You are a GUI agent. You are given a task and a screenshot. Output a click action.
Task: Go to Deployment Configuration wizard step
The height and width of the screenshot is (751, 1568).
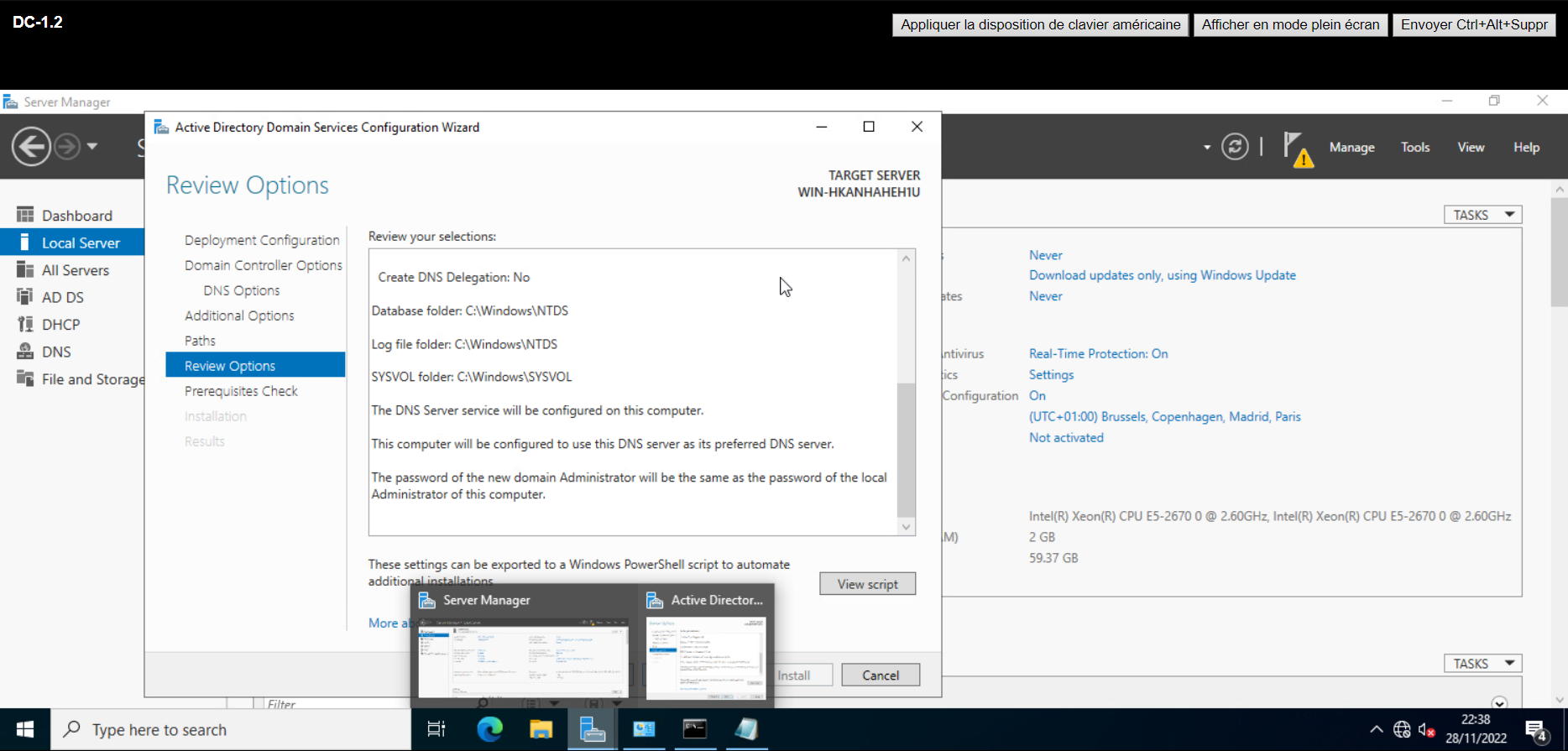262,240
